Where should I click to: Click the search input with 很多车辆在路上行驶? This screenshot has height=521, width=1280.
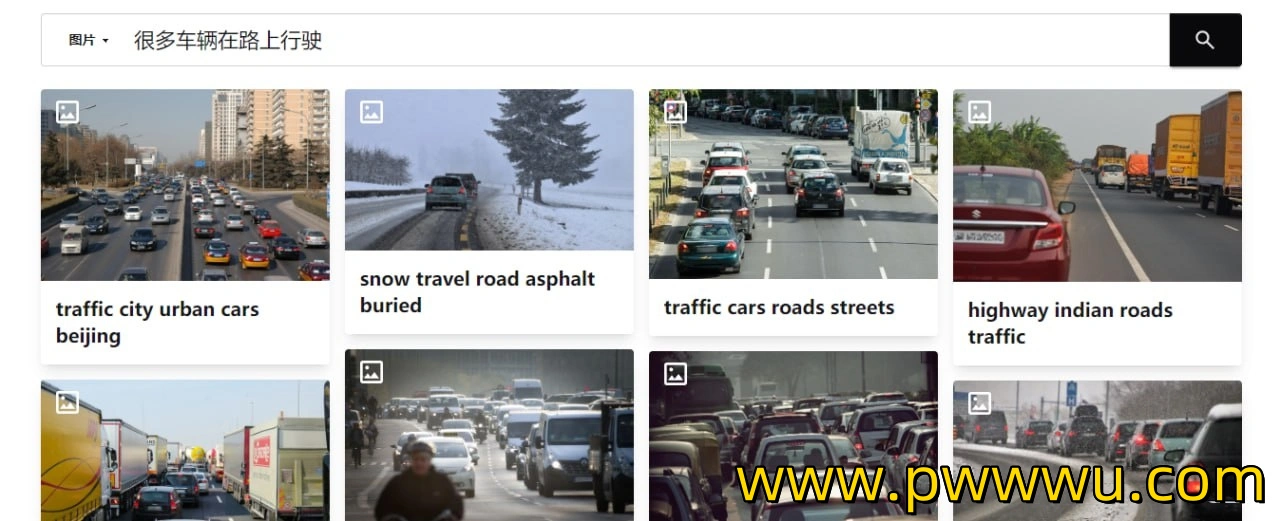(645, 41)
